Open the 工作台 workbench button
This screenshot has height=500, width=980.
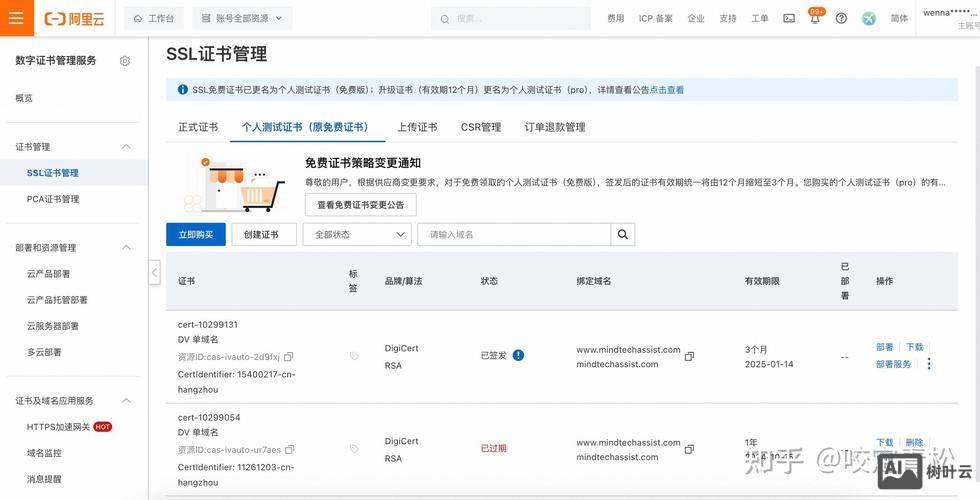pos(154,19)
